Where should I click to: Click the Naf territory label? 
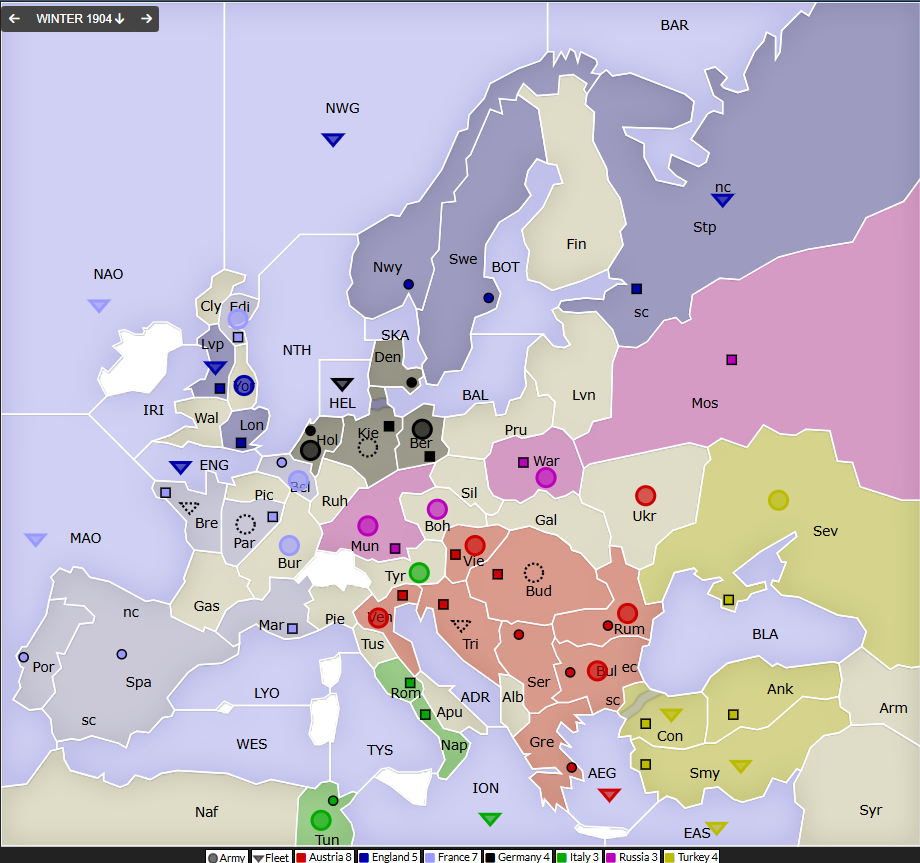[x=207, y=812]
